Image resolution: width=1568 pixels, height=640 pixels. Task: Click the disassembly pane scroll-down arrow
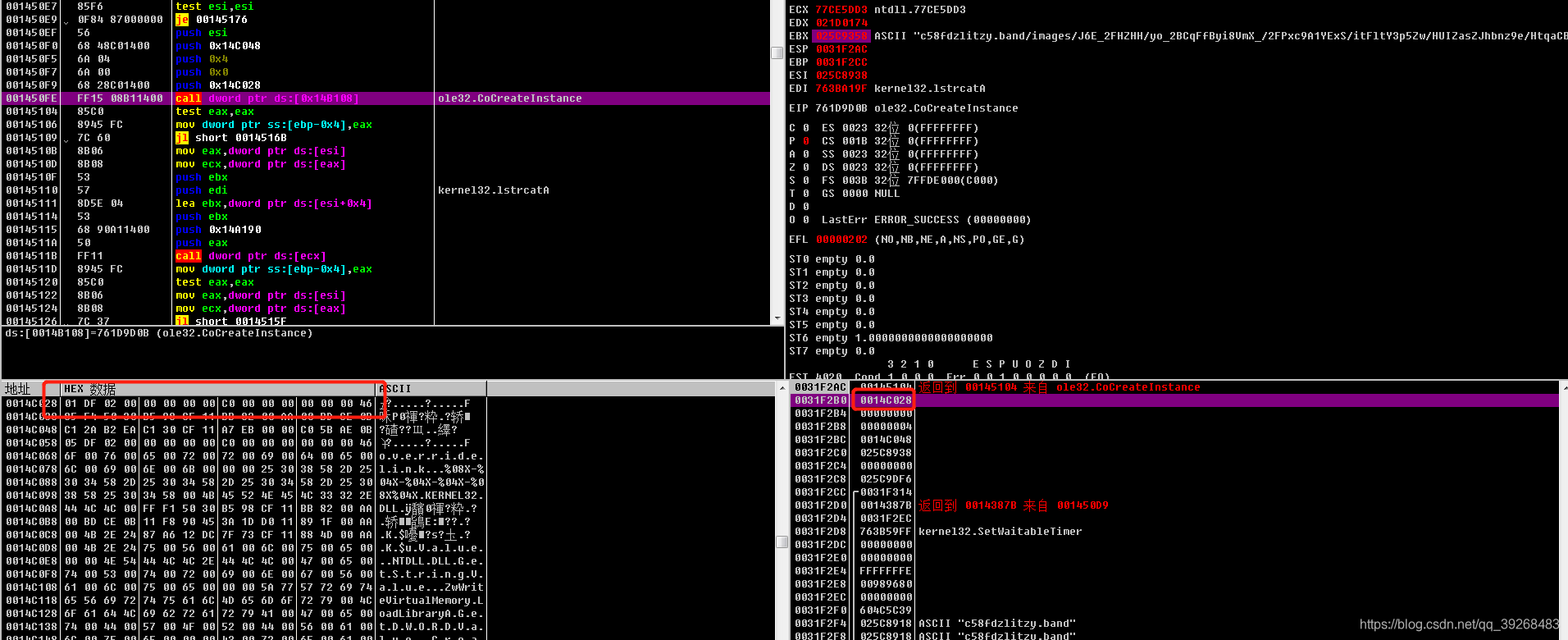coord(777,318)
